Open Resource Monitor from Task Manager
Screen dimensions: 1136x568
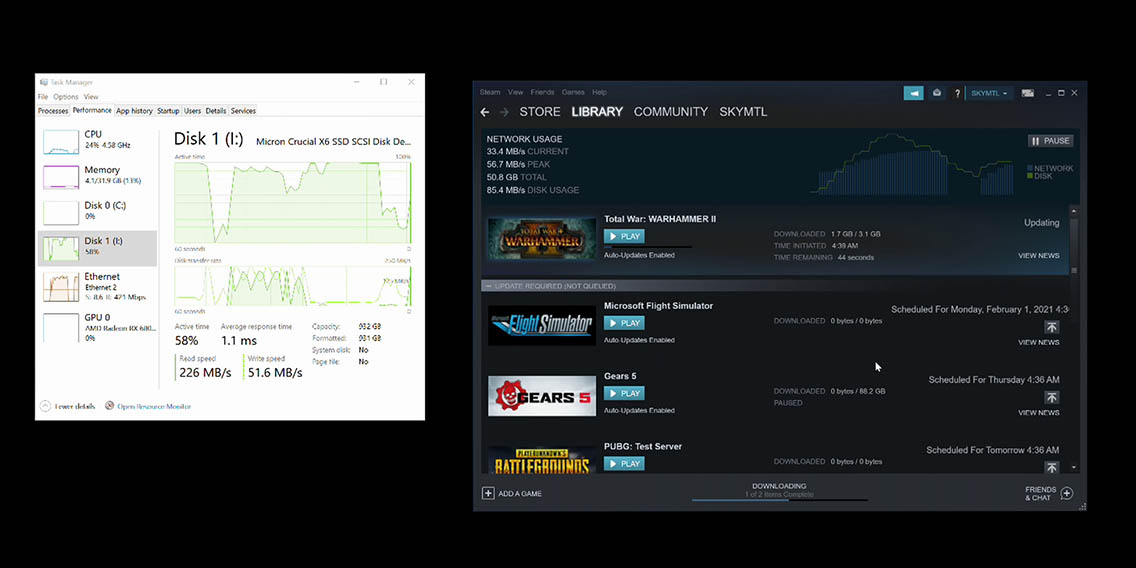149,406
